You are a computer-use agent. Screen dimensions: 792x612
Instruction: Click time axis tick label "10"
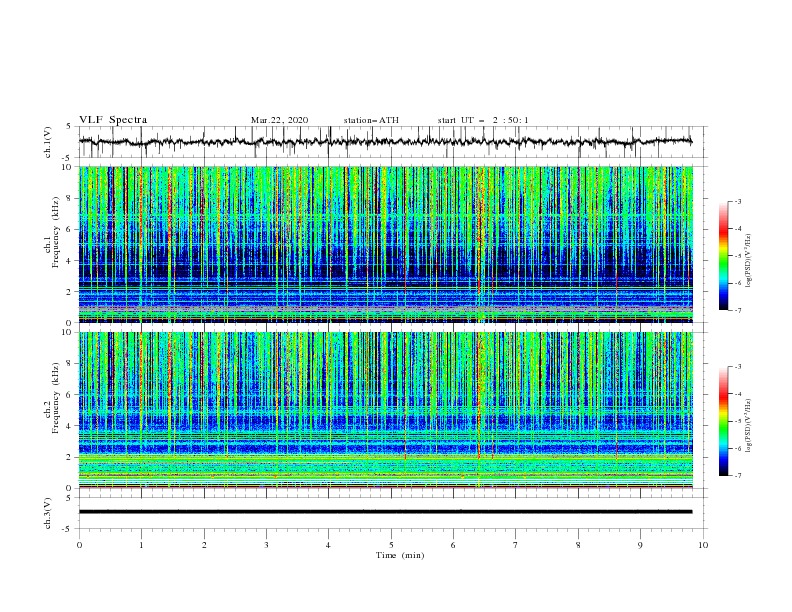click(703, 545)
